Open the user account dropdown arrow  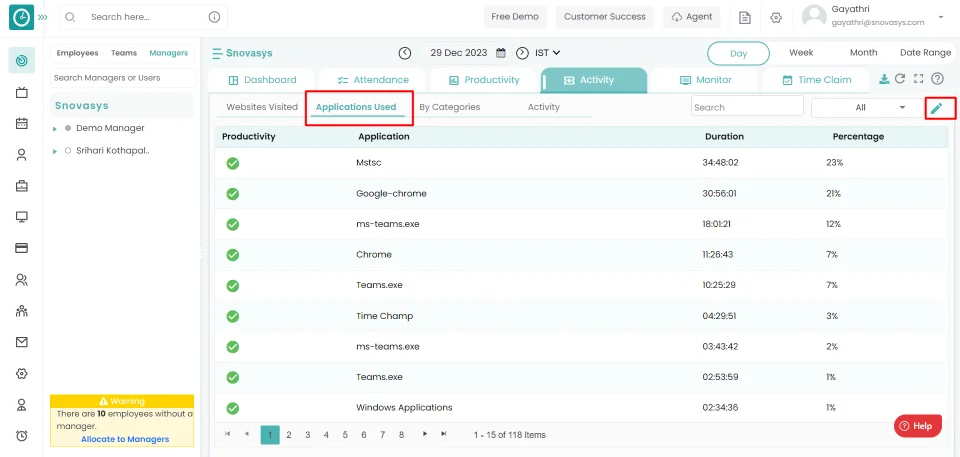click(941, 17)
